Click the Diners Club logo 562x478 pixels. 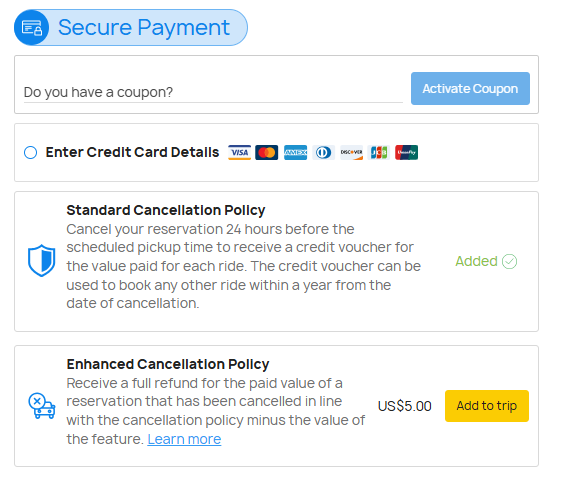point(323,152)
